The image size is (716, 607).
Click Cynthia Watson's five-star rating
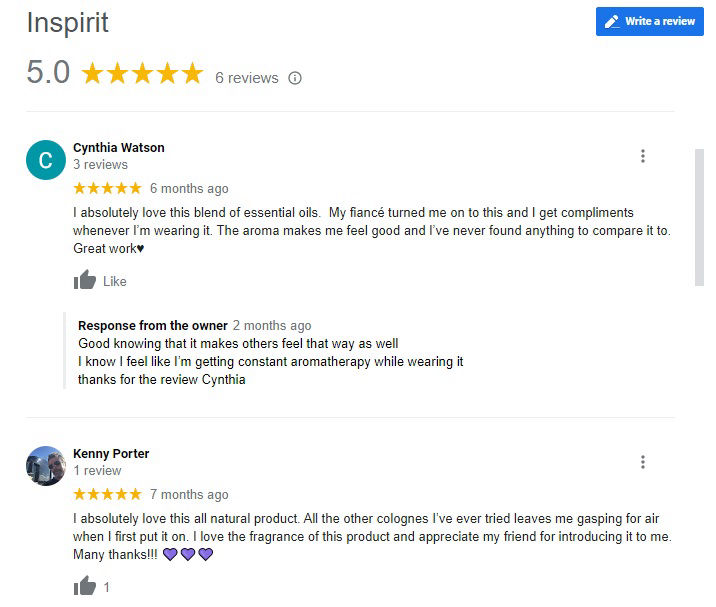pos(107,188)
